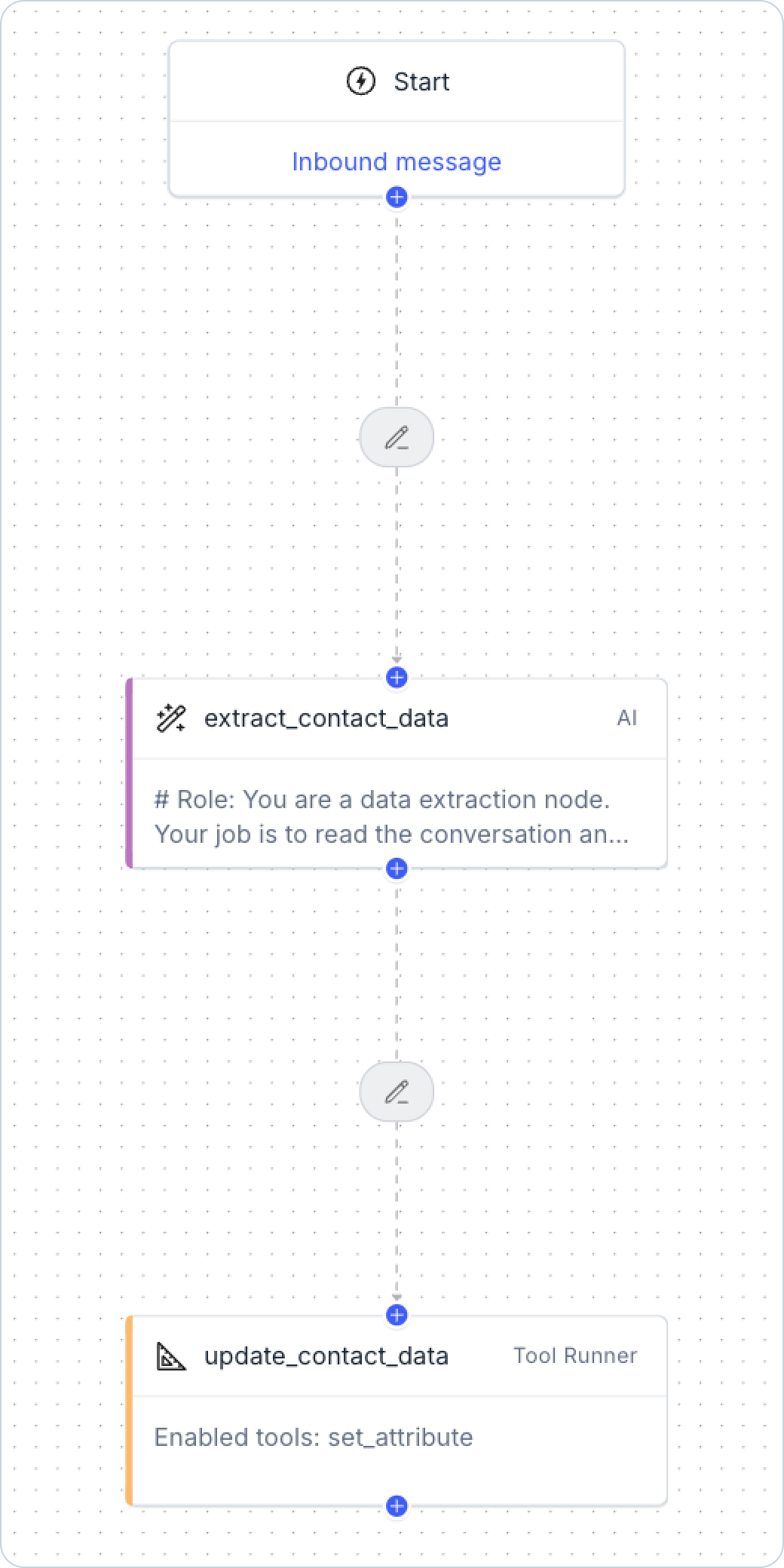Click the plus connector below Start node

coord(397,198)
